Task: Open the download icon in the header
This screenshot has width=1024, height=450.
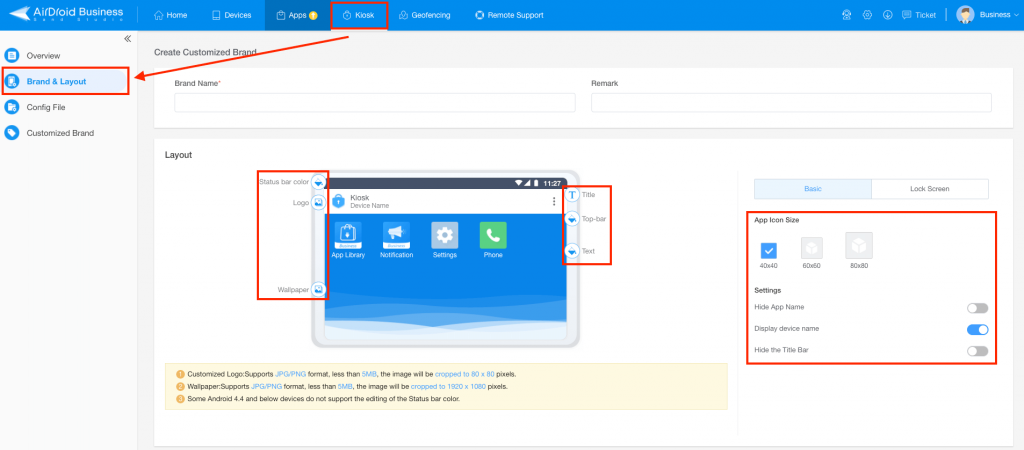Action: [x=887, y=15]
